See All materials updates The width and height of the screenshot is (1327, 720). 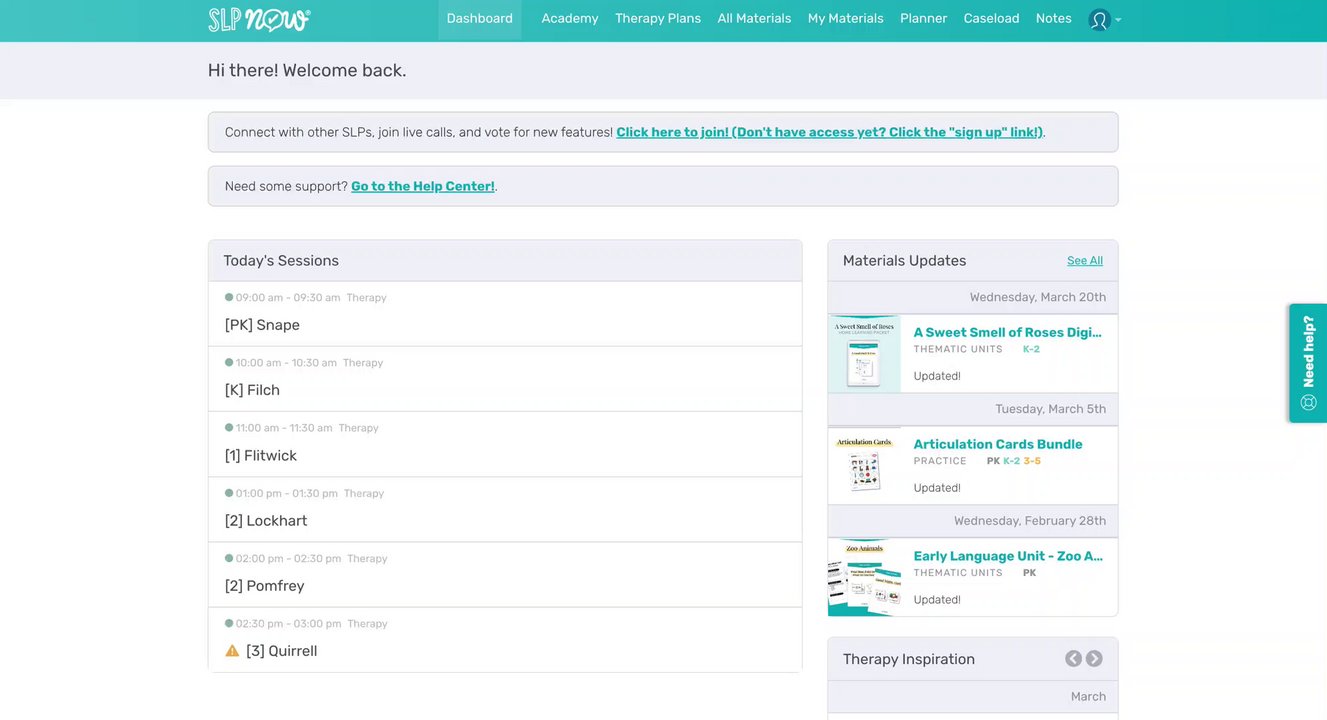(x=1085, y=261)
